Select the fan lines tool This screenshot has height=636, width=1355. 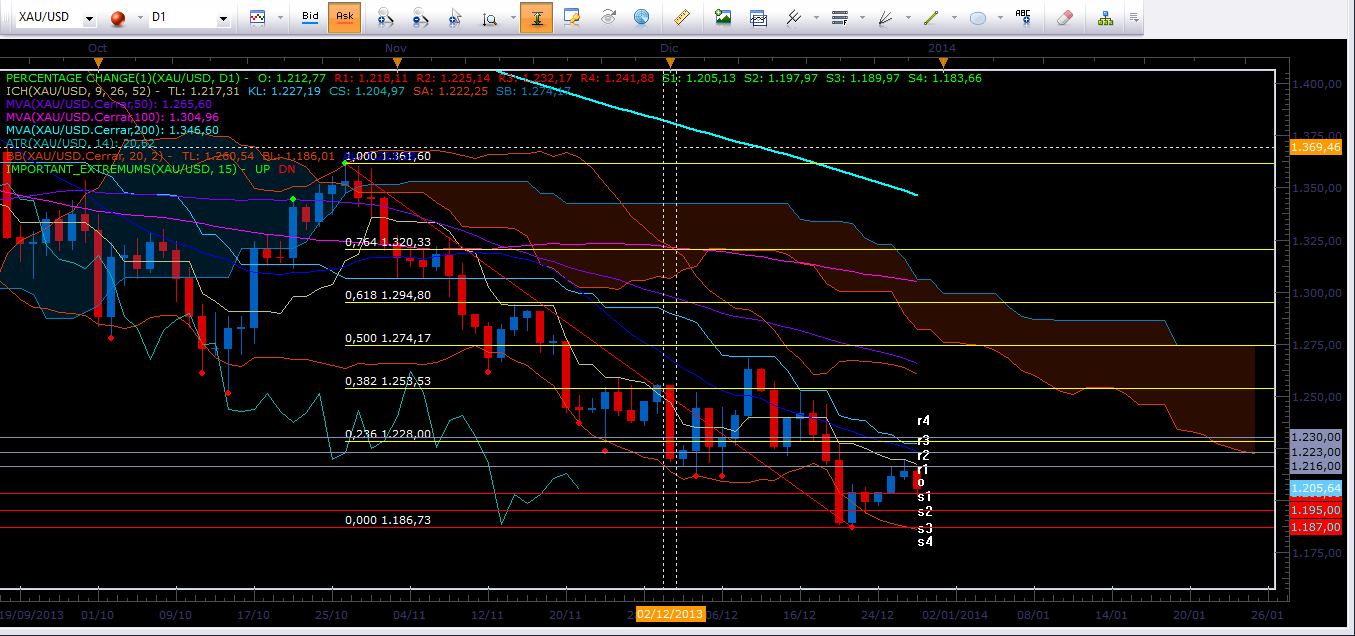884,17
